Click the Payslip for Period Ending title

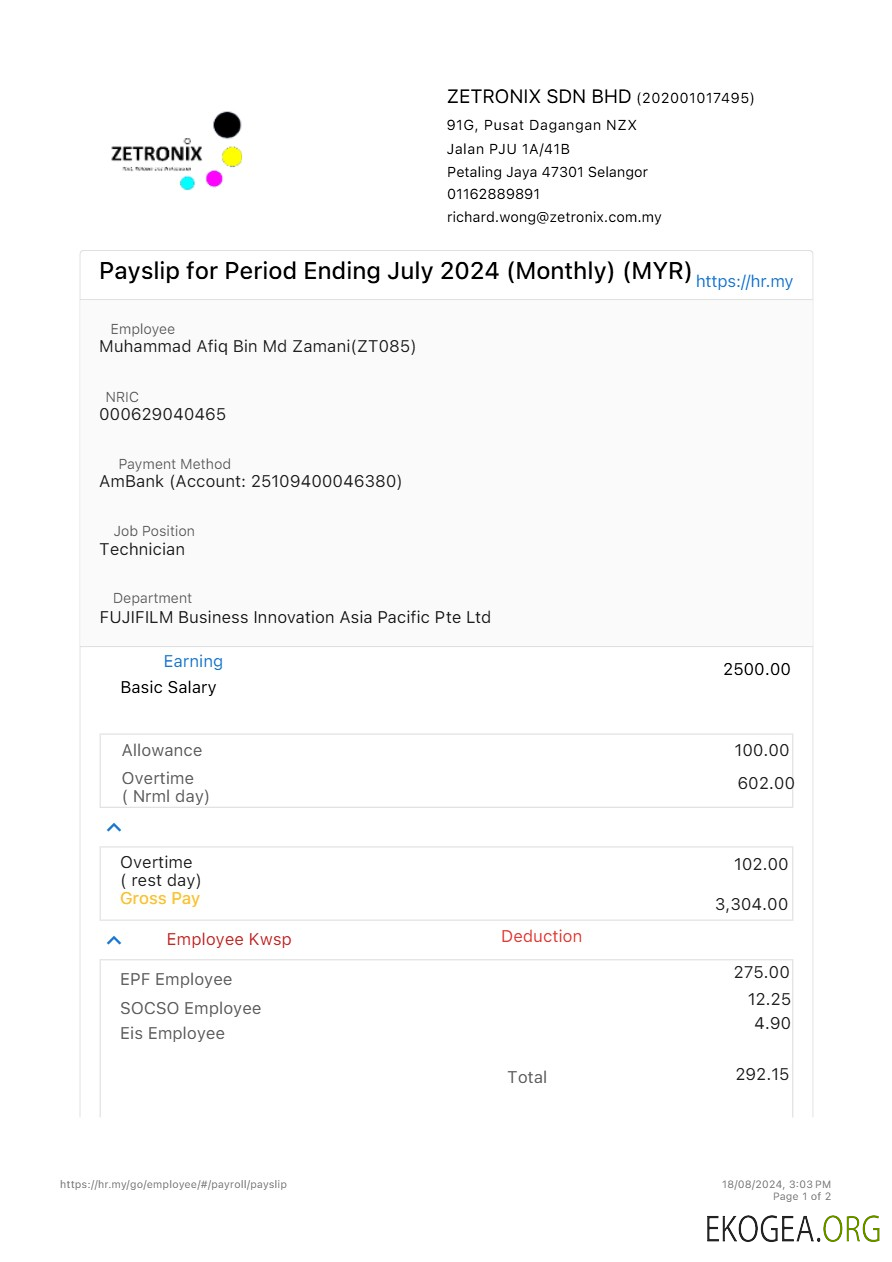[x=395, y=271]
